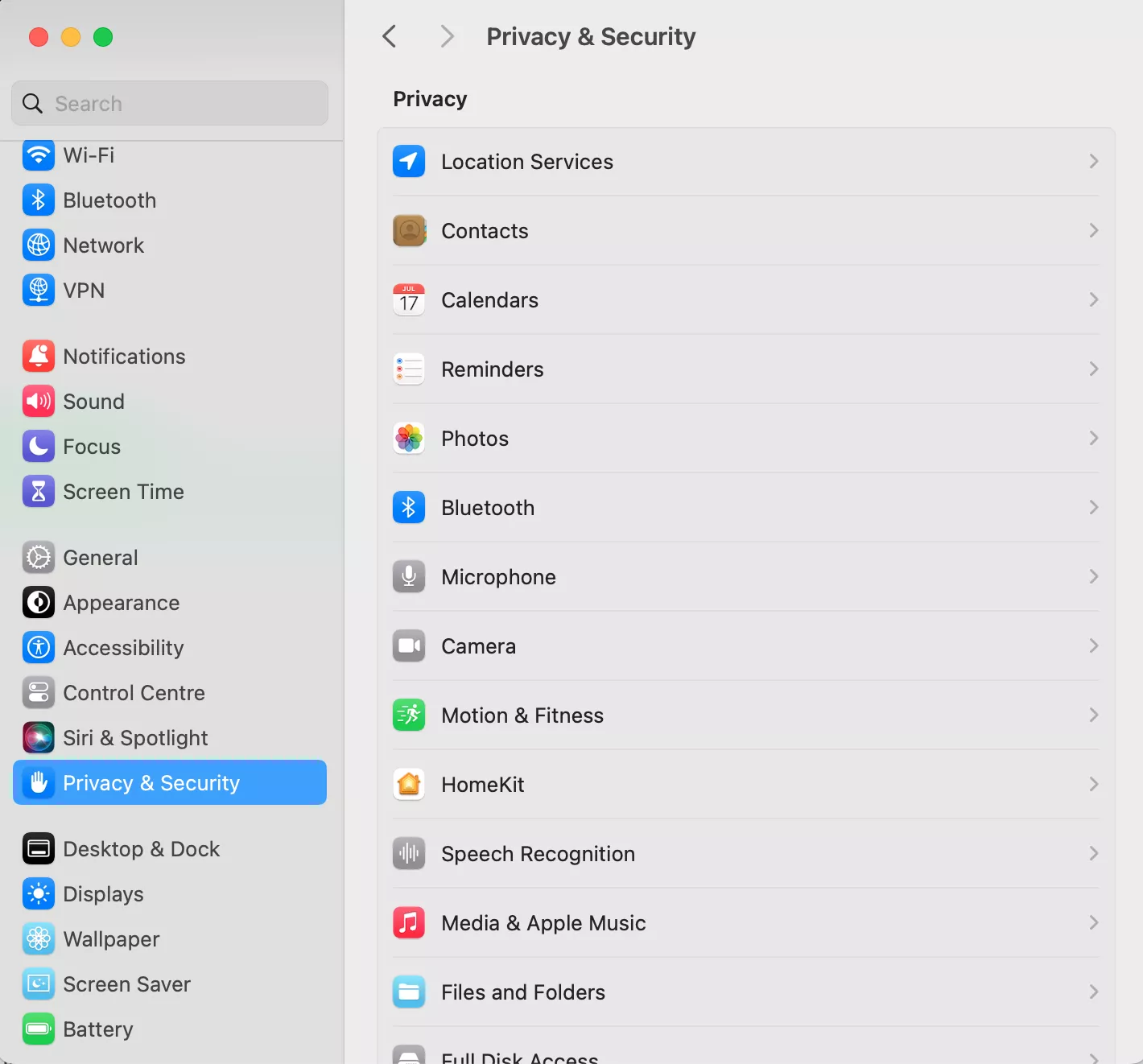Switch to Desktop & Dock settings
Screen dimensions: 1143x1064
coord(141,849)
